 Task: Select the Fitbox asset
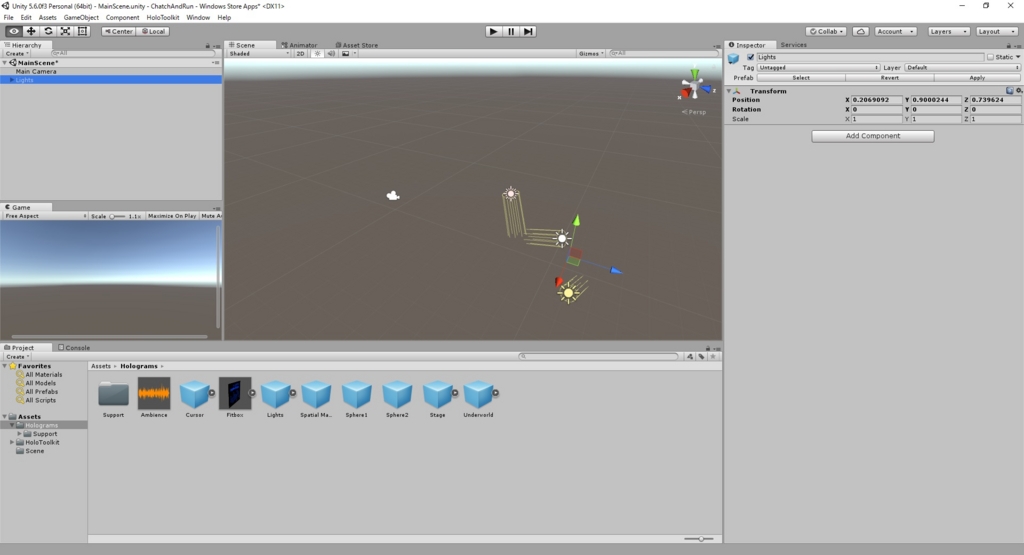click(235, 398)
